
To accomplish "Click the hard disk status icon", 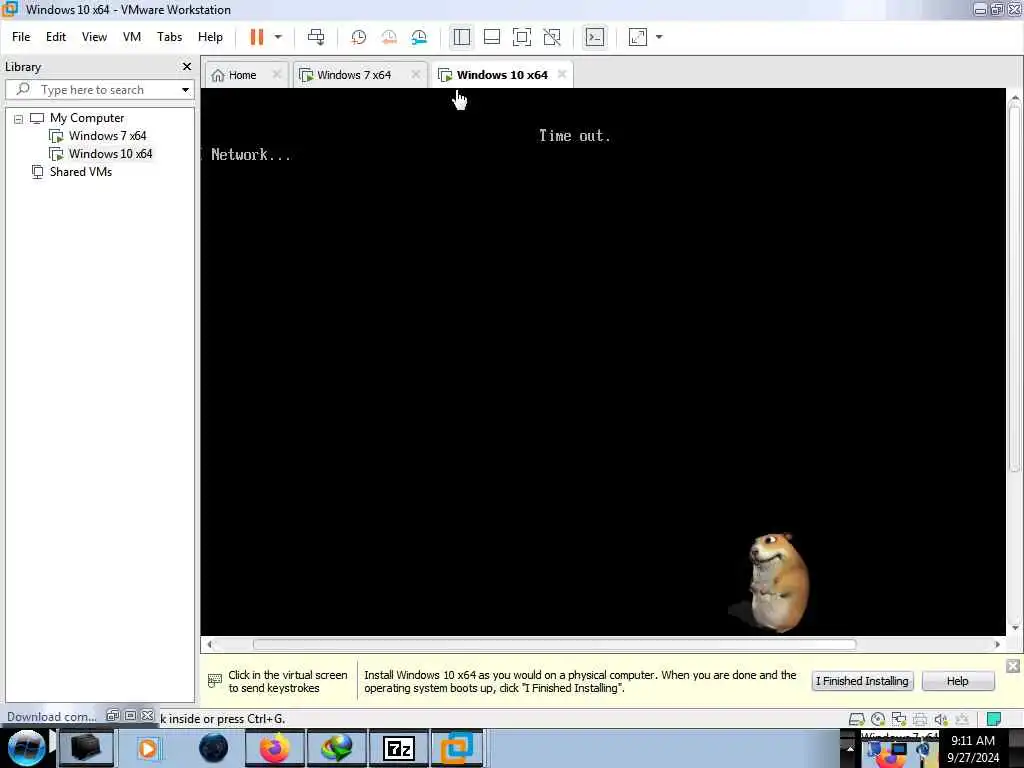I will [x=857, y=719].
